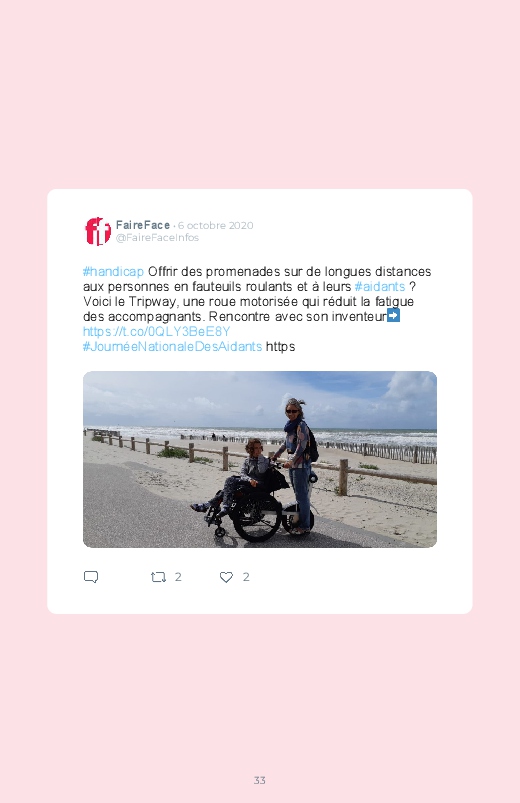
Task: Click the blue right-arrow emoji after inventeur
Action: coord(393,315)
